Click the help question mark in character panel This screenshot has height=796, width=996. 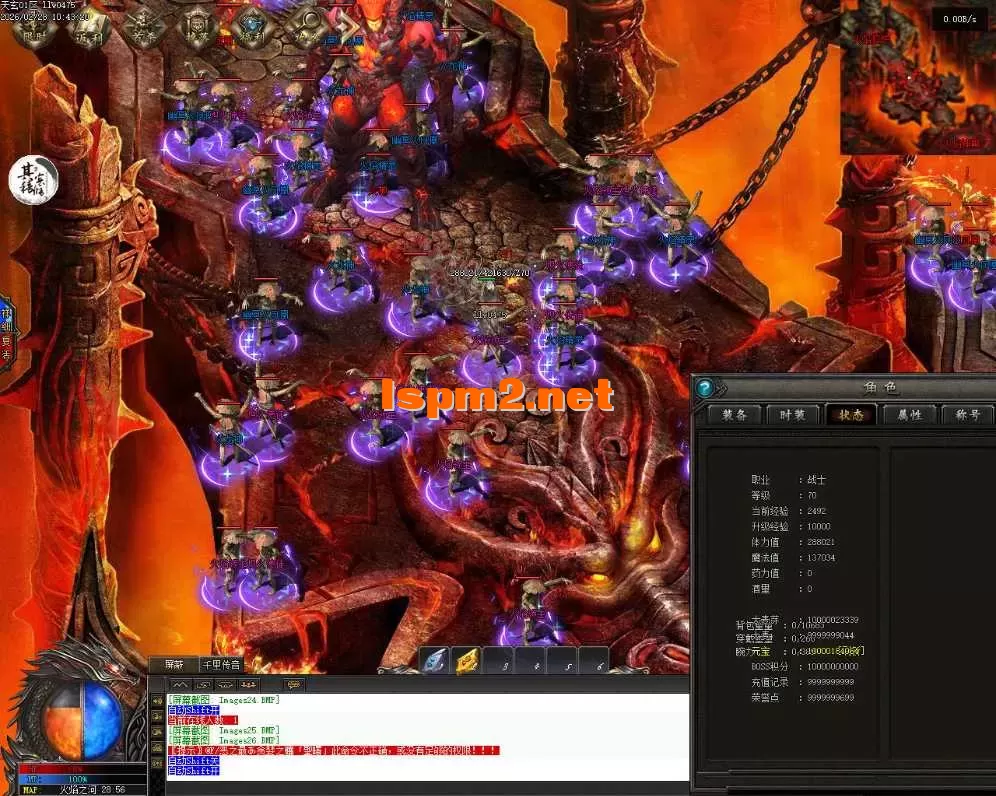click(x=705, y=388)
